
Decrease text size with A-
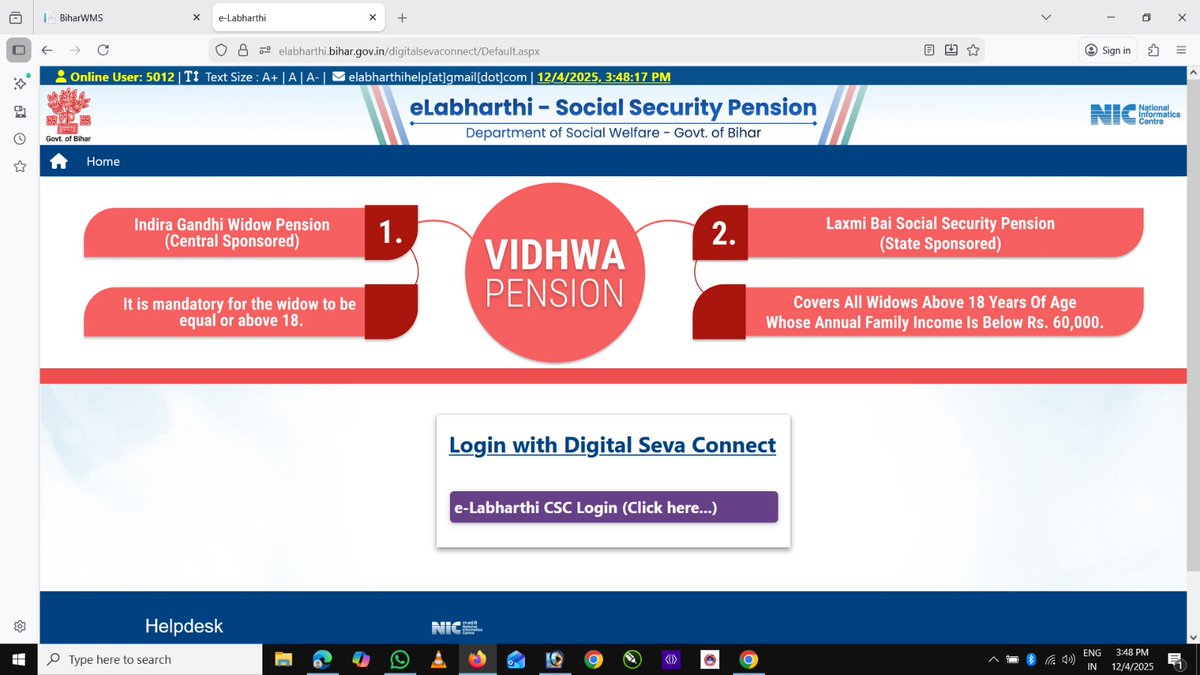pyautogui.click(x=313, y=76)
